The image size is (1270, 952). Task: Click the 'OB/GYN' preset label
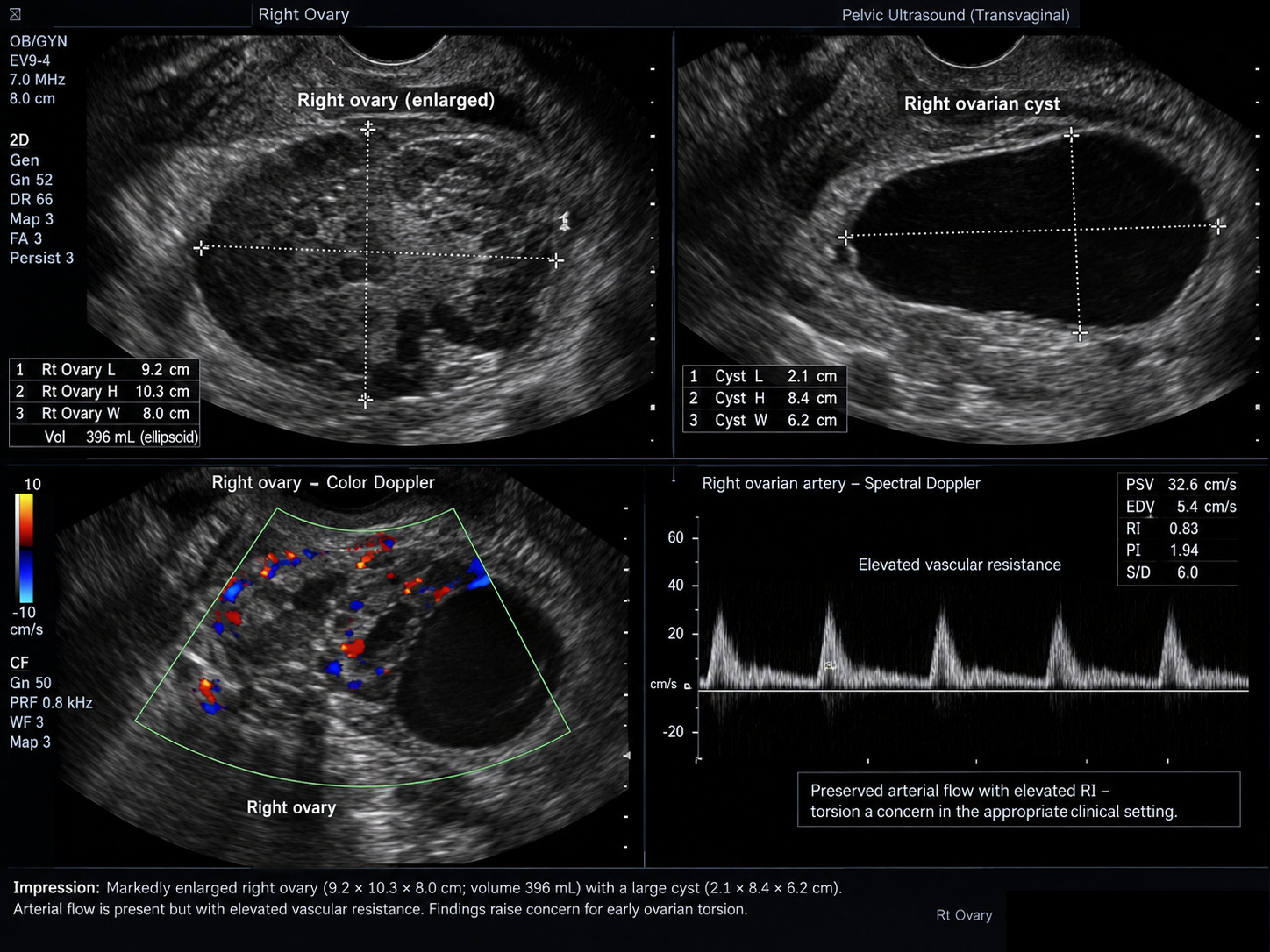coord(38,41)
